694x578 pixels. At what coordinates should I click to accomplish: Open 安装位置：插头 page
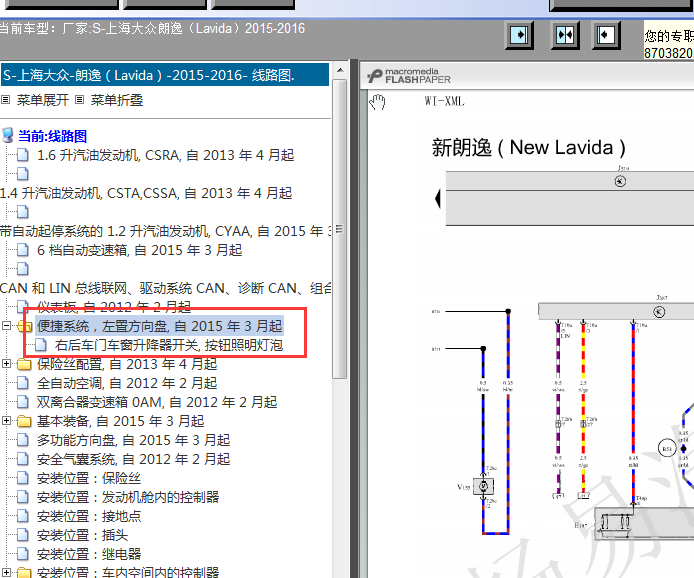82,536
